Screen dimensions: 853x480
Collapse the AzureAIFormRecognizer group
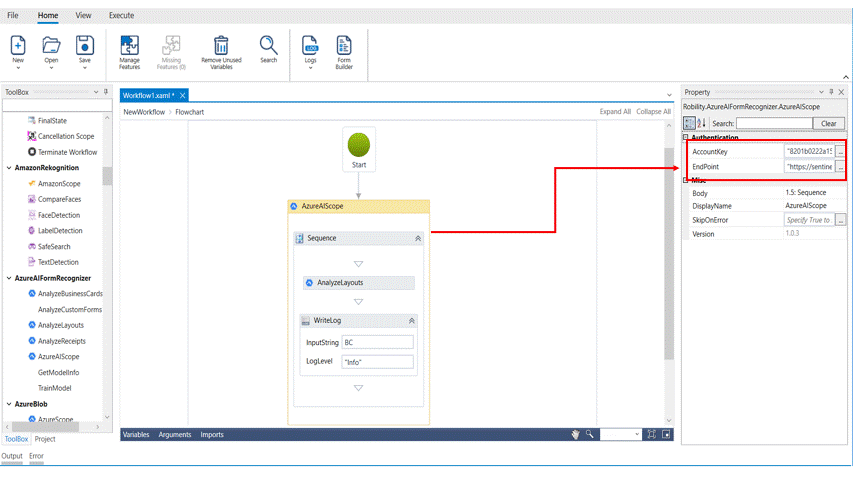tap(8, 278)
